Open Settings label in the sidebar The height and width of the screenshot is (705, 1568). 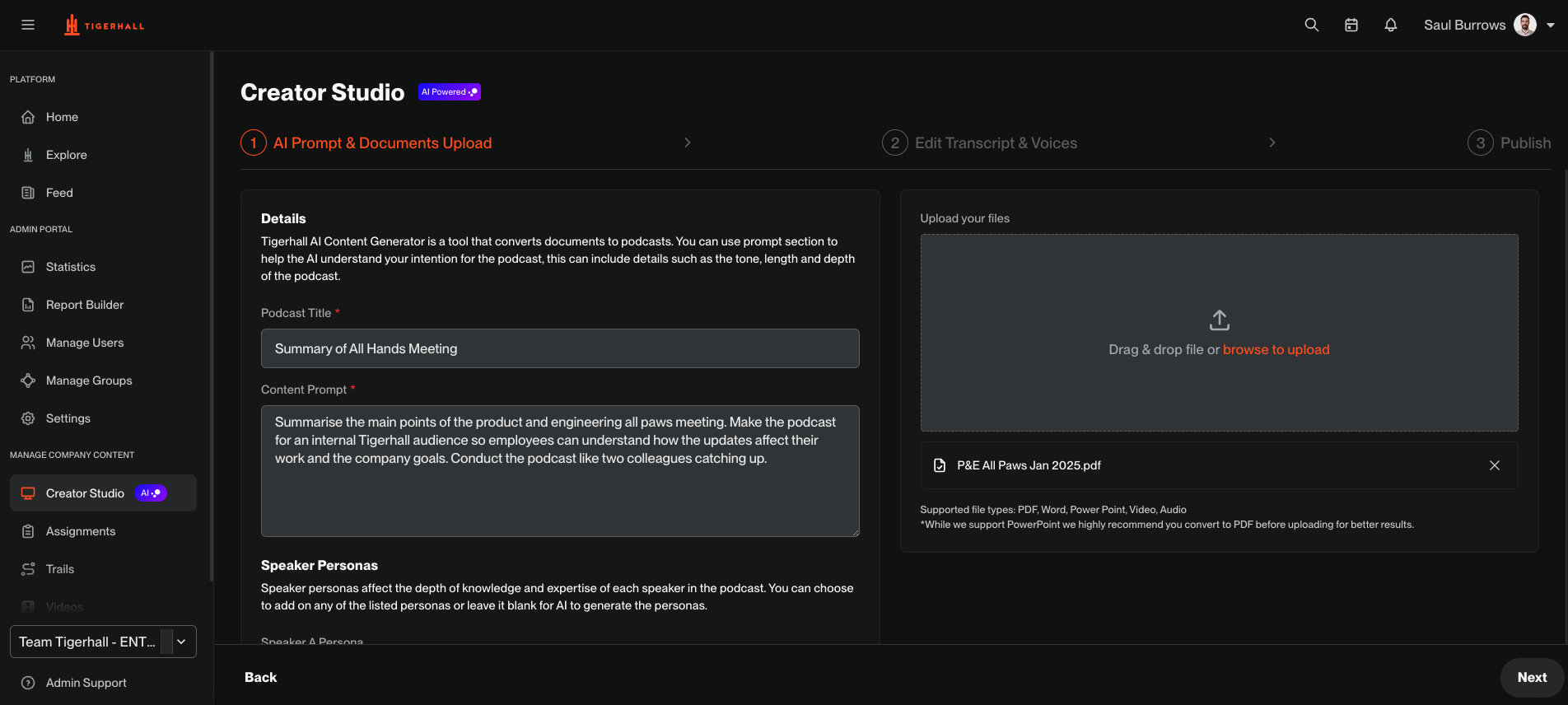pyautogui.click(x=68, y=418)
